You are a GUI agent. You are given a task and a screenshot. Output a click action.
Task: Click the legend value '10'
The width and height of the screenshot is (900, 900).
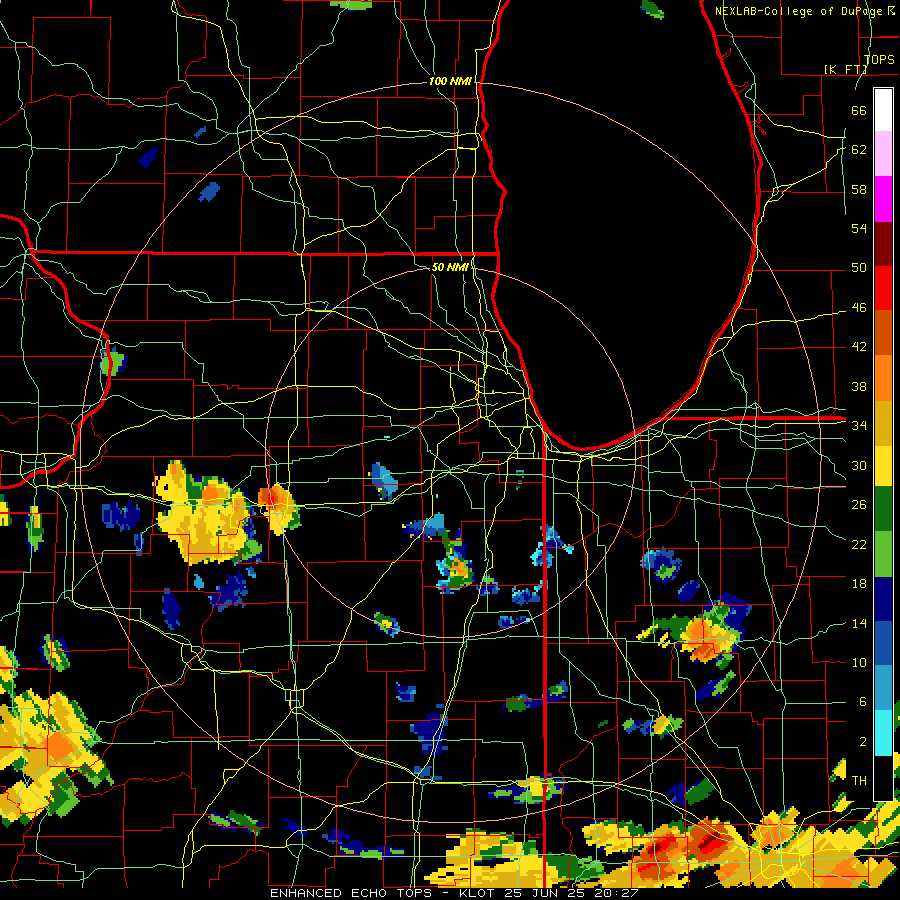point(859,662)
